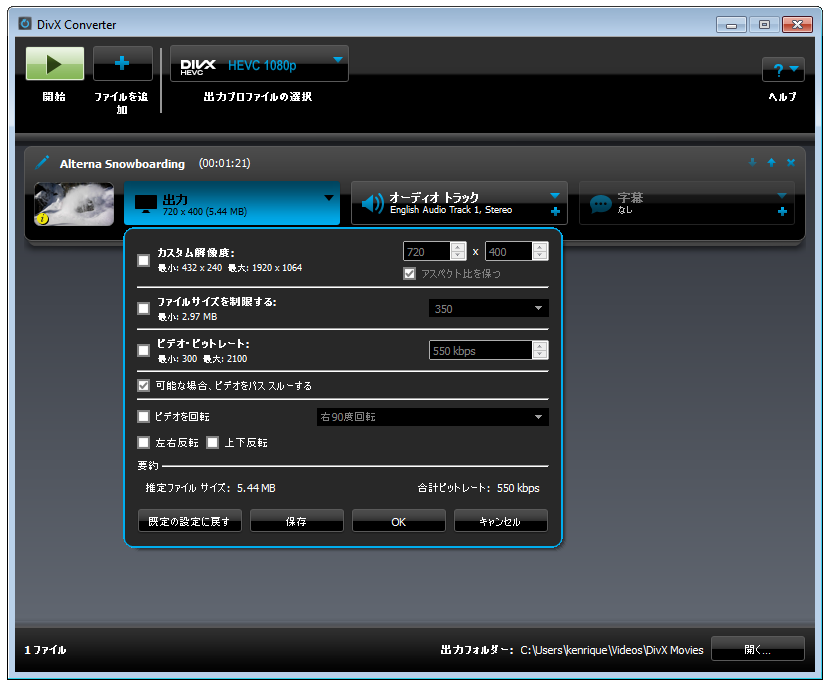Viewport: 834px width, 690px height.
Task: Enable the vertical flip checkbox
Action: tap(213, 442)
